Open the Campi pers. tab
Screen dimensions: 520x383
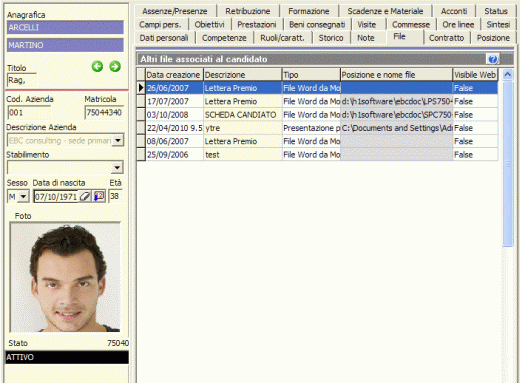click(x=160, y=25)
